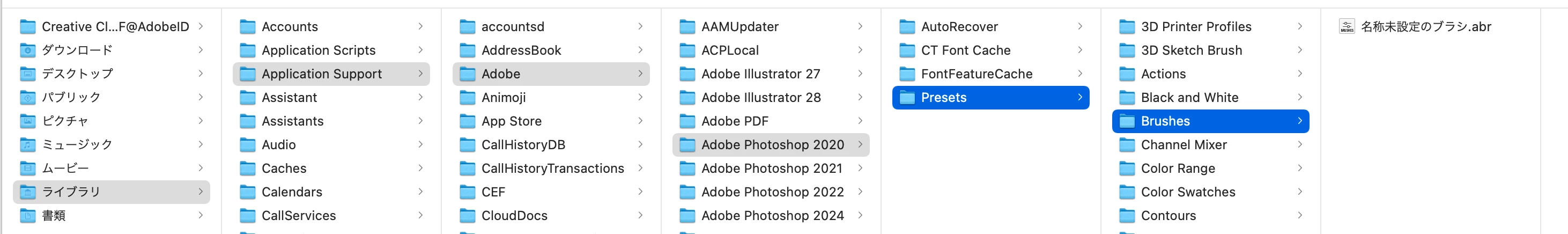Select the CallHistoryDB folder name
This screenshot has width=1568, height=234.
tap(523, 144)
